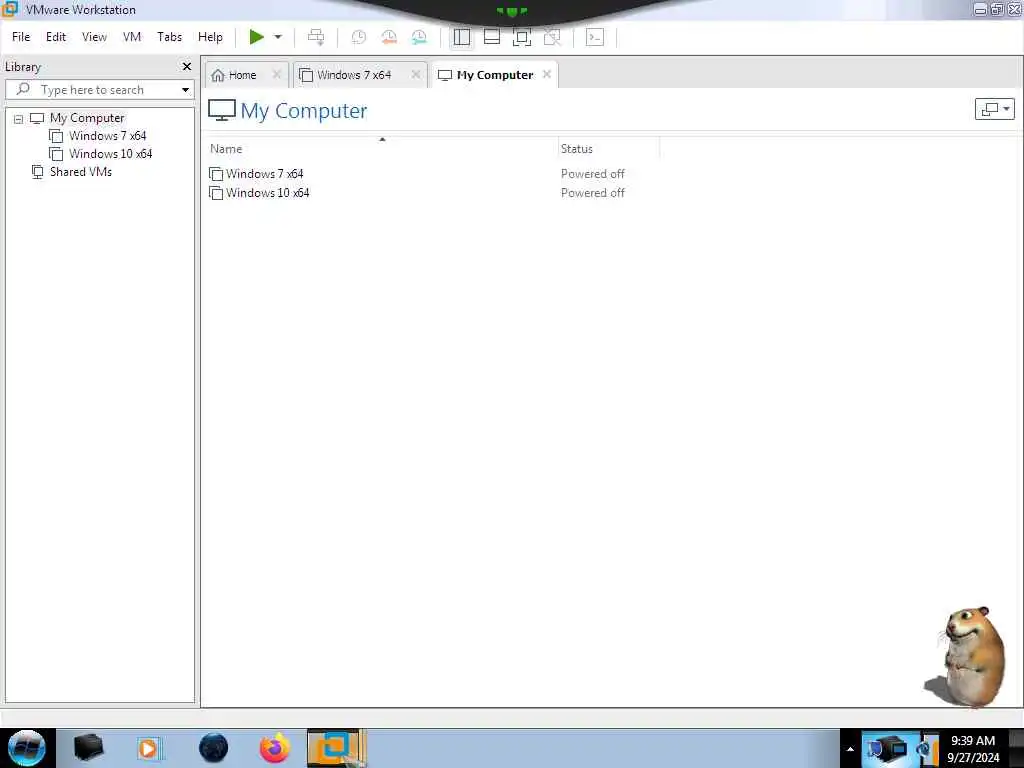Click the Unity mode icon
The width and height of the screenshot is (1024, 768).
pos(552,37)
